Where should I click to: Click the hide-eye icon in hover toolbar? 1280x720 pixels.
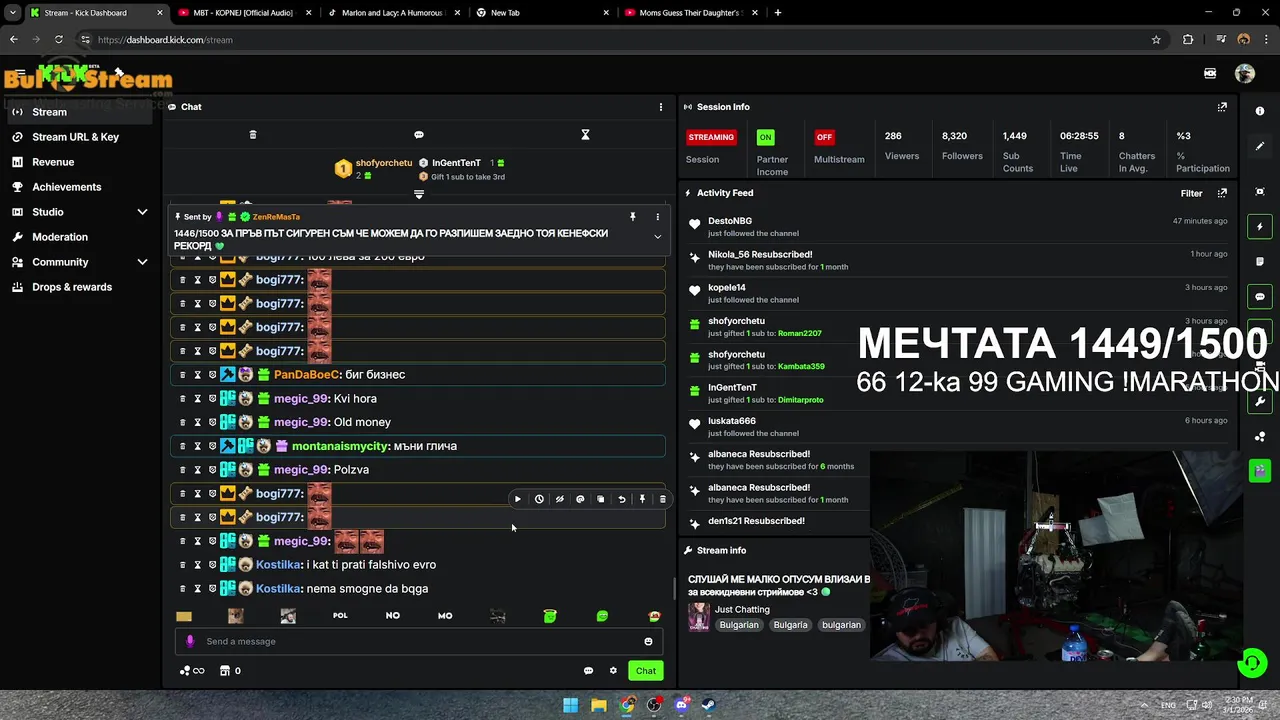[559, 499]
